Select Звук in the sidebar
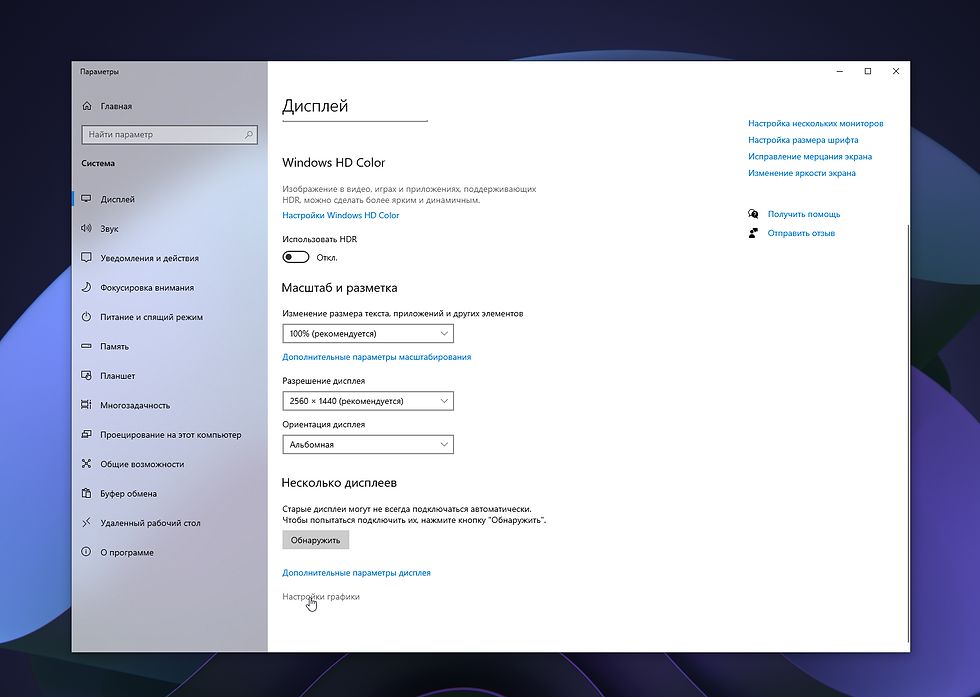This screenshot has height=697, width=980. tap(109, 229)
